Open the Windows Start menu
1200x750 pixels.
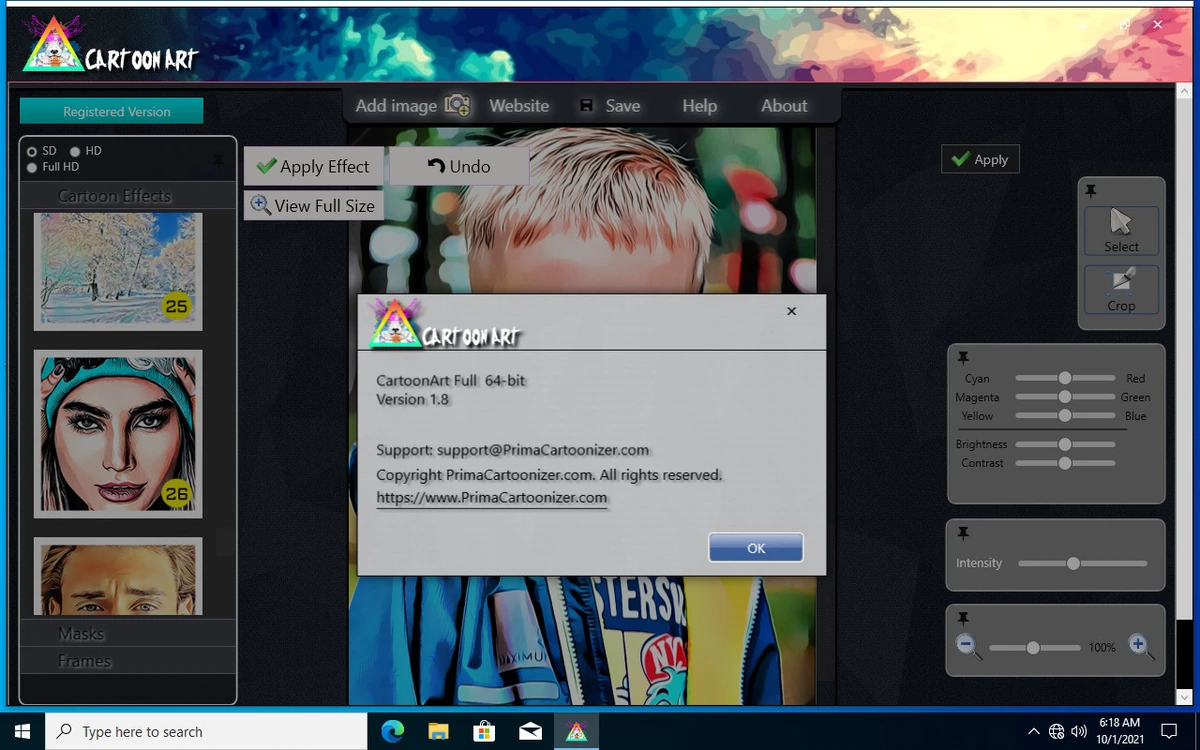(x=22, y=731)
